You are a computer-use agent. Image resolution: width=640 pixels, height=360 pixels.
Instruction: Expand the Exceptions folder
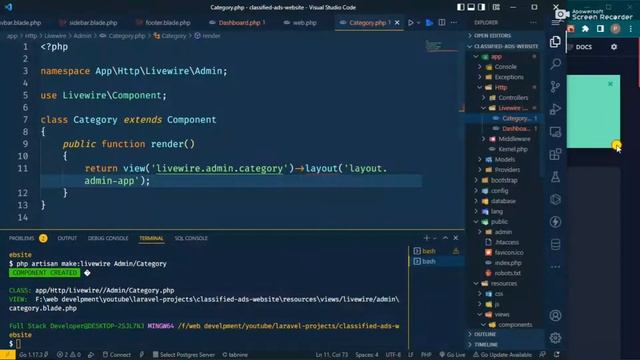point(509,77)
